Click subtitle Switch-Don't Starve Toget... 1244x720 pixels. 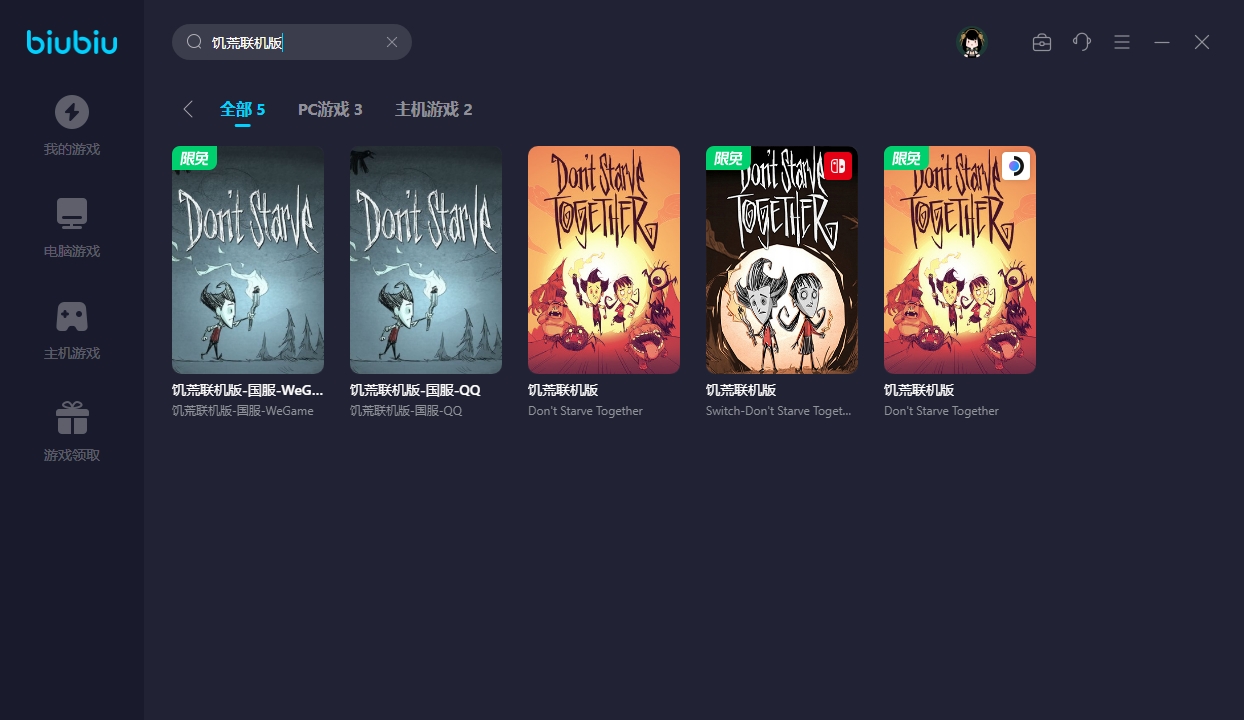point(779,411)
